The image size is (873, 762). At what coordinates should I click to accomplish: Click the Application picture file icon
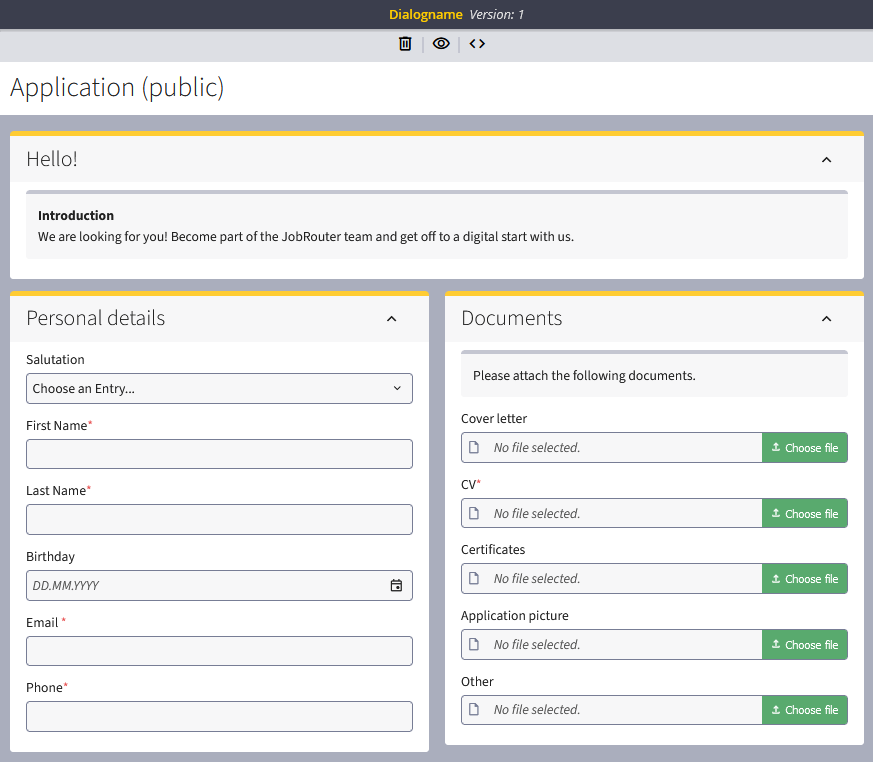[474, 645]
